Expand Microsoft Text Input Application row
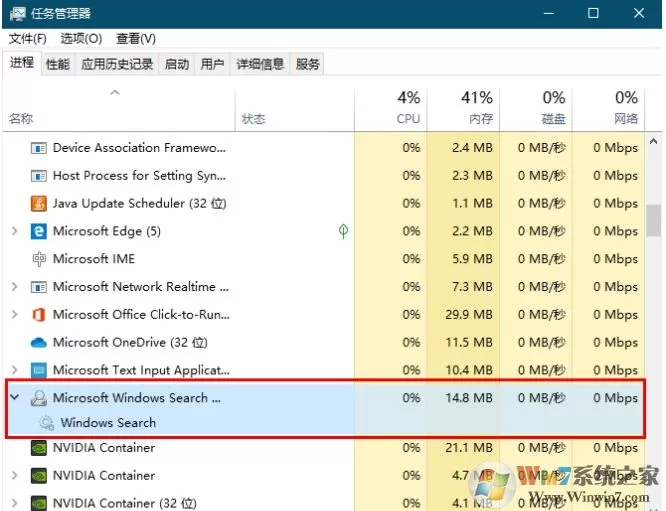This screenshot has height=511, width=666. click(14, 370)
